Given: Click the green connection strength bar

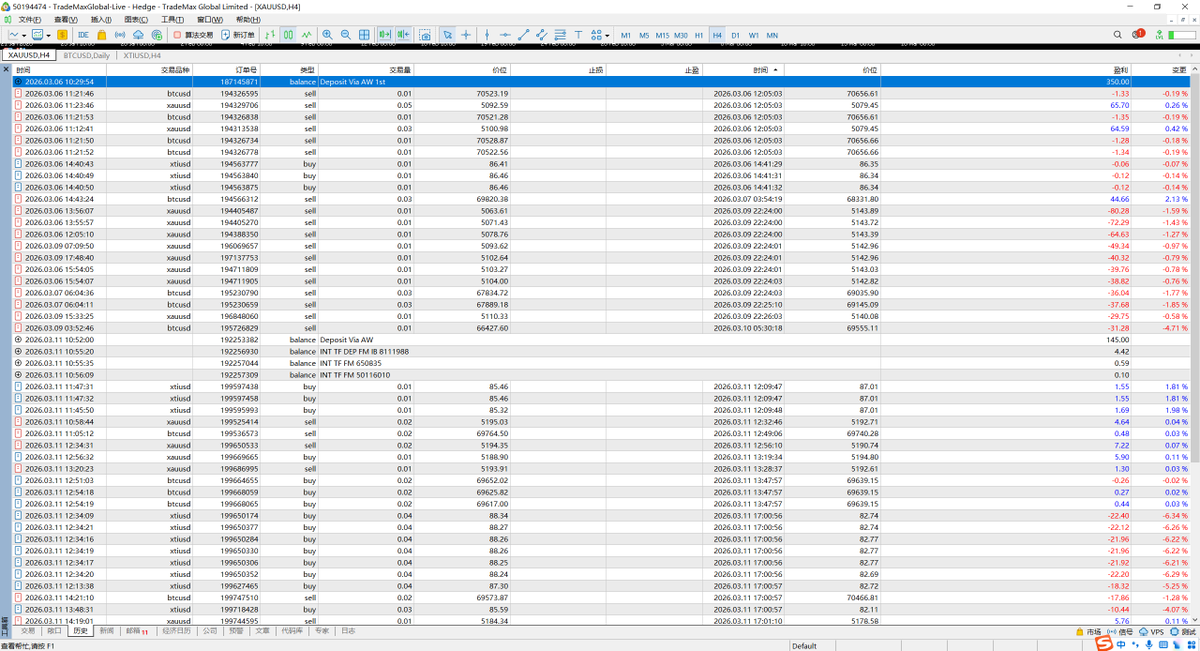Looking at the screenshot, I should [x=1182, y=35].
